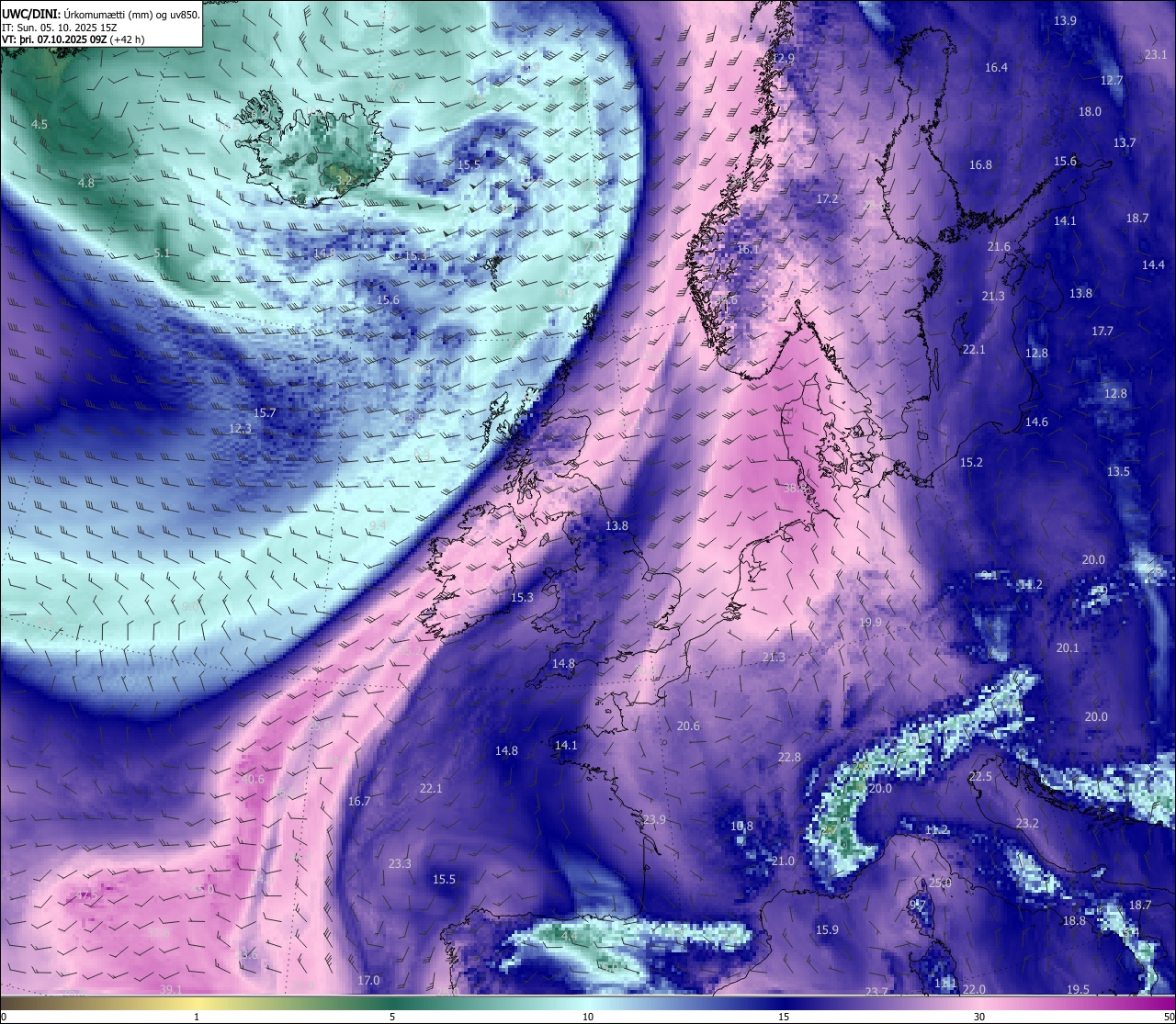Click the 39.1 value label
The width and height of the screenshot is (1176, 1024).
(x=171, y=990)
